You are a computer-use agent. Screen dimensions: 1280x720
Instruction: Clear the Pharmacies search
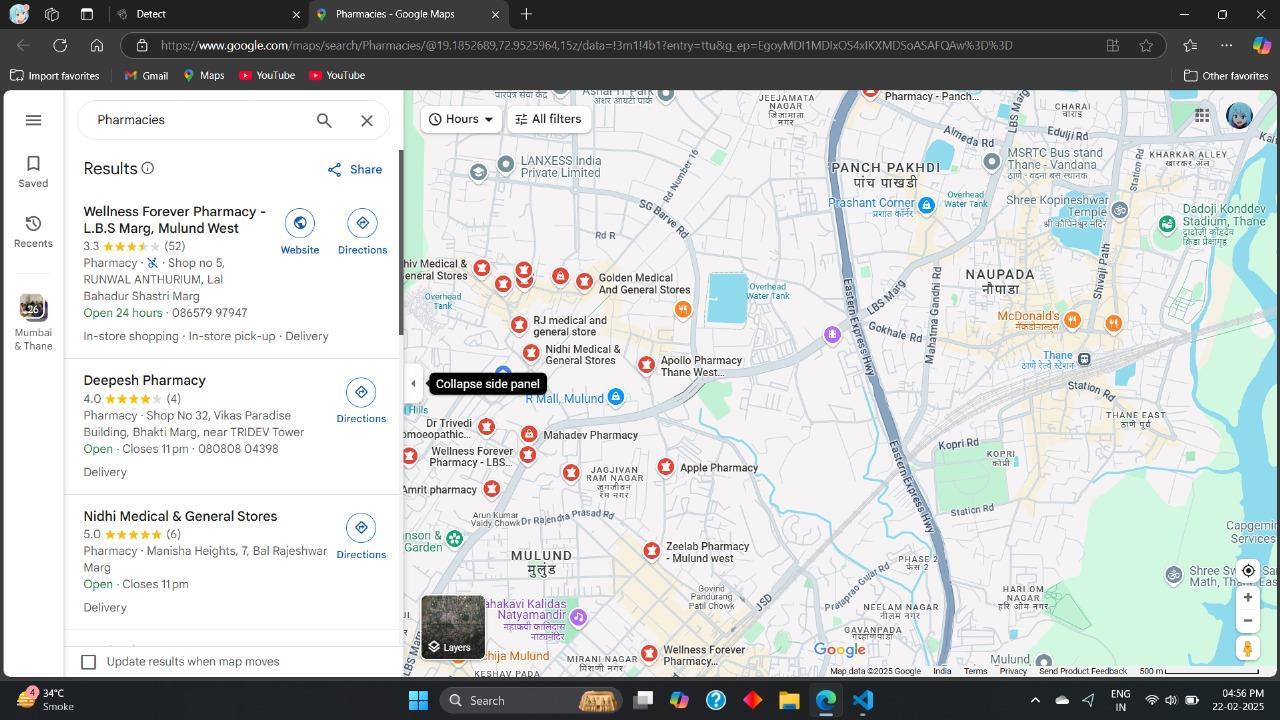click(367, 120)
